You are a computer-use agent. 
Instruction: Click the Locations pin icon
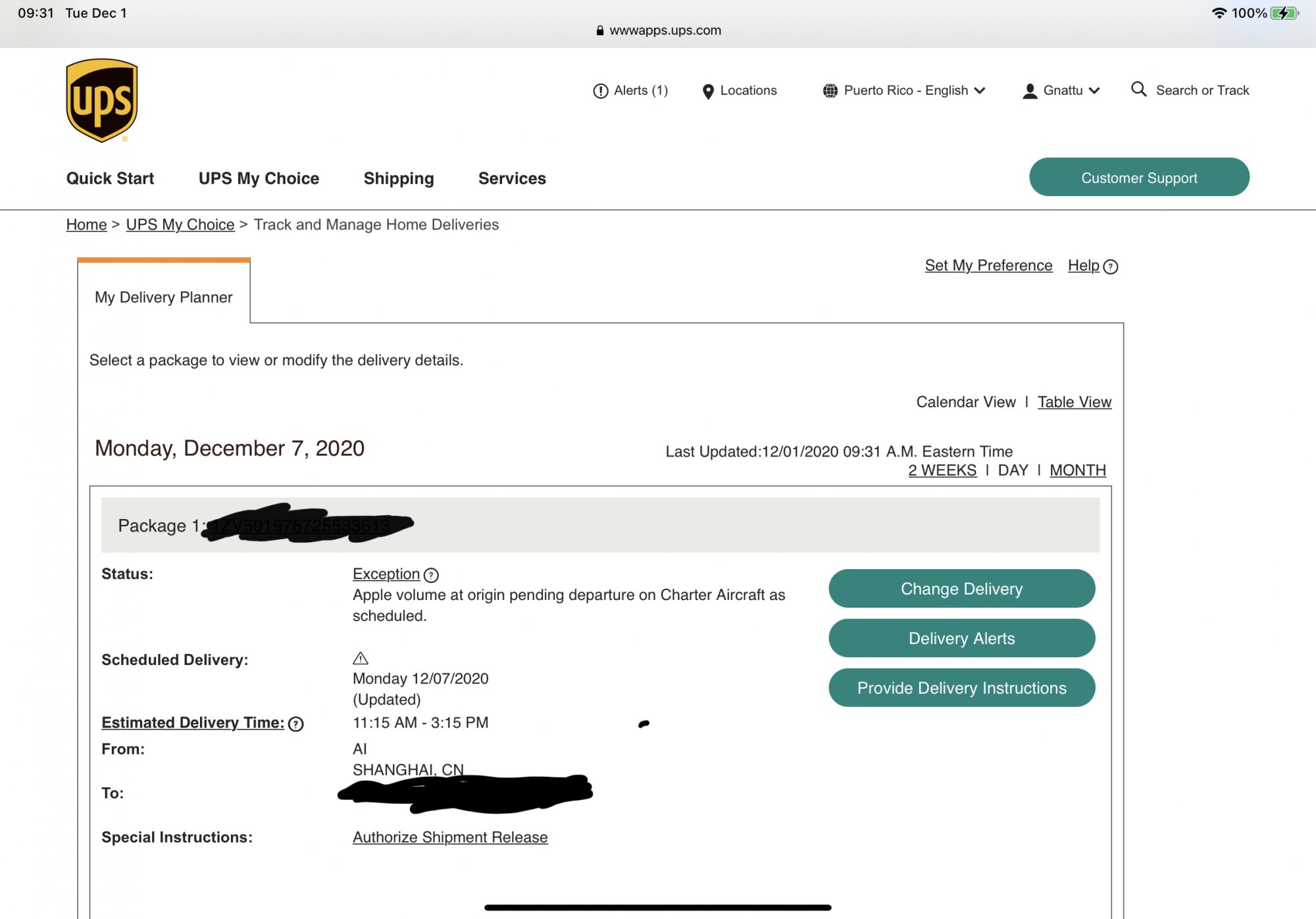click(x=708, y=91)
